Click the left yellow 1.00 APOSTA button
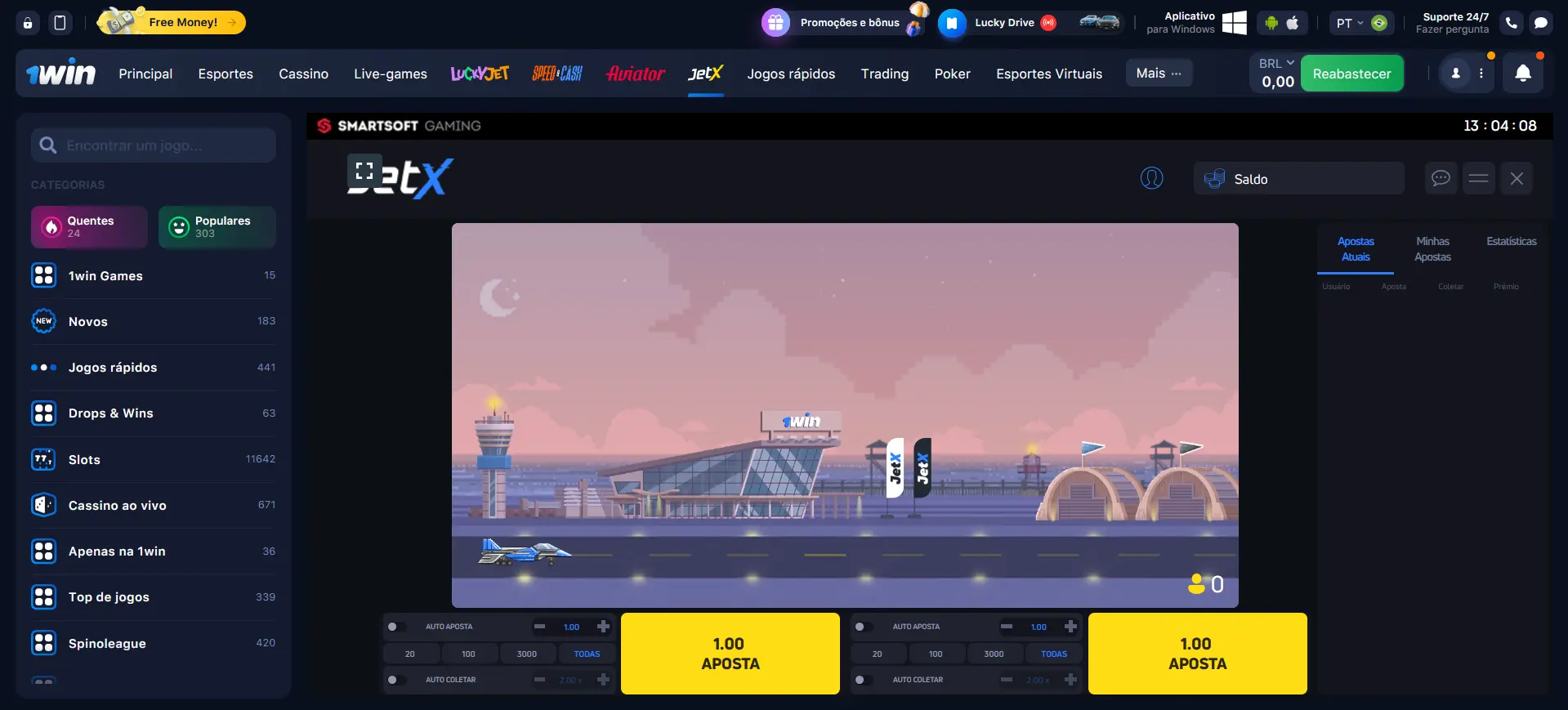1568x710 pixels. (730, 654)
